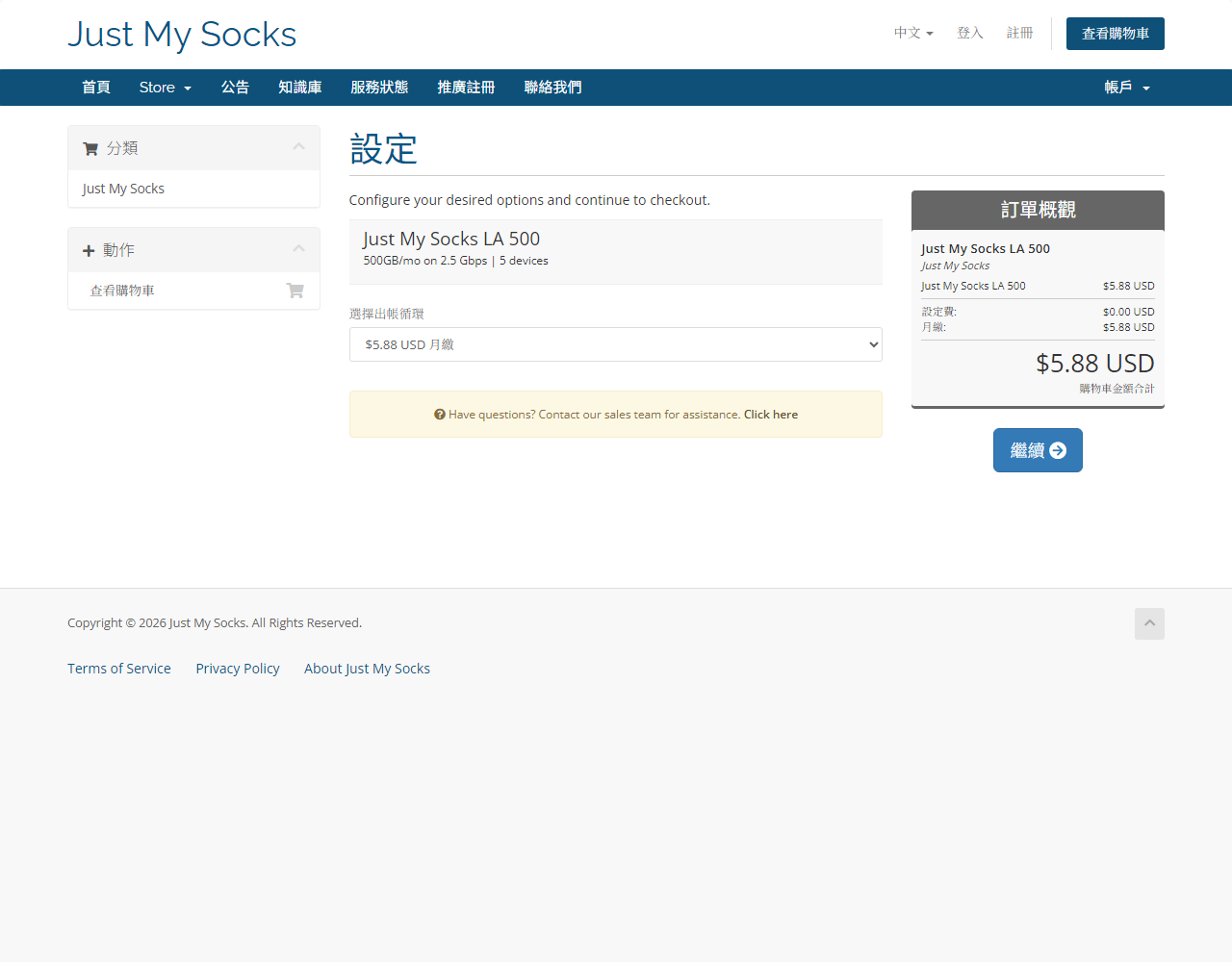Click the $5.88 USD total amount

1095,364
